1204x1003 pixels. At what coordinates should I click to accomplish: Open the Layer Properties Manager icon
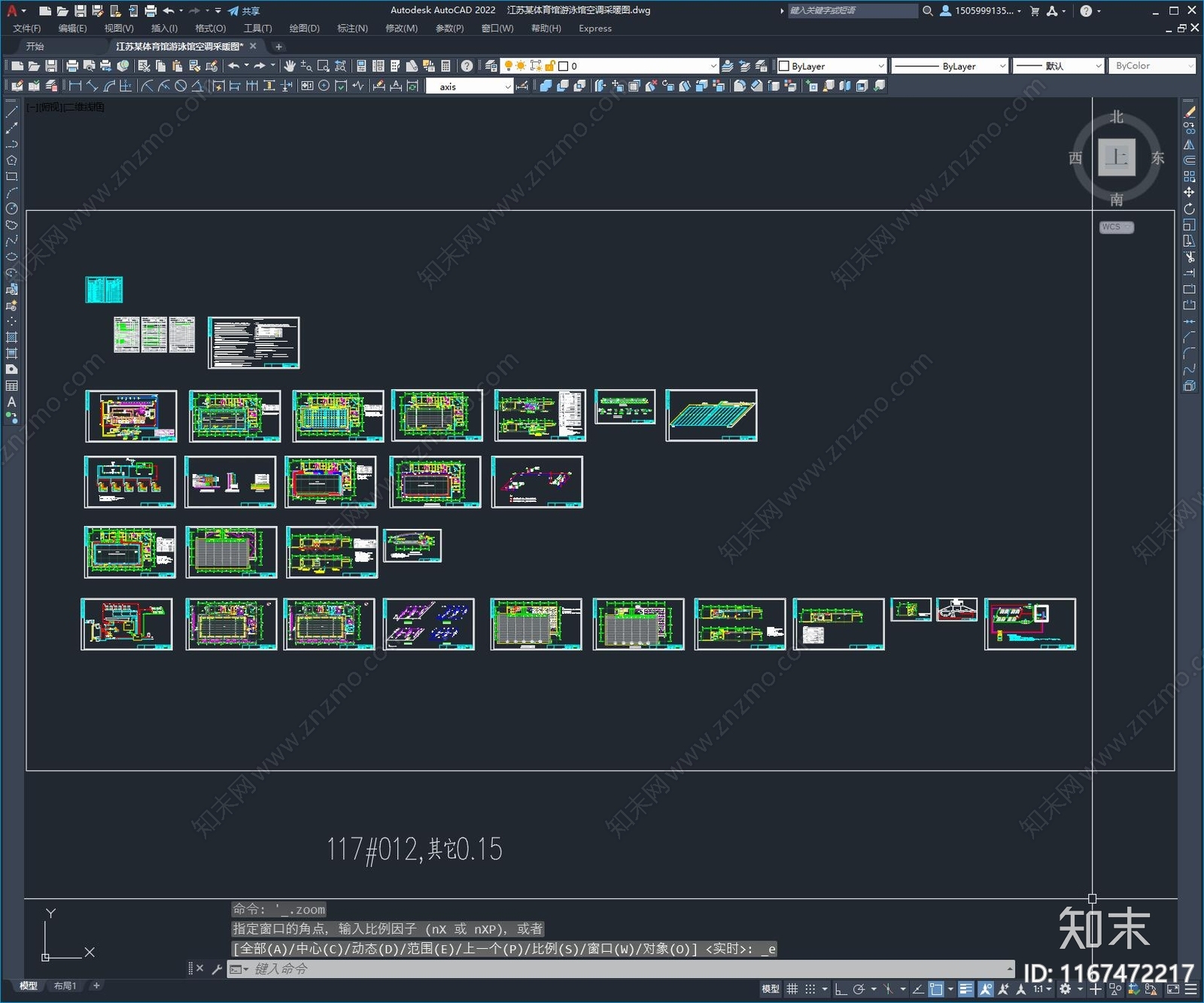491,66
